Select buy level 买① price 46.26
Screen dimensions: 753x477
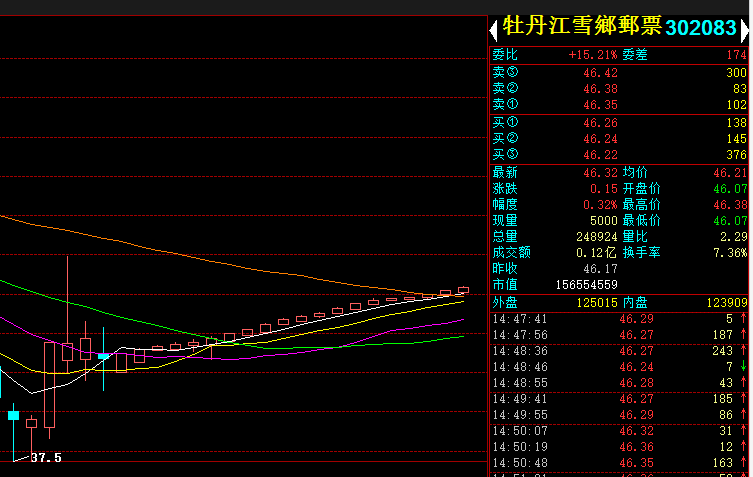[600, 123]
